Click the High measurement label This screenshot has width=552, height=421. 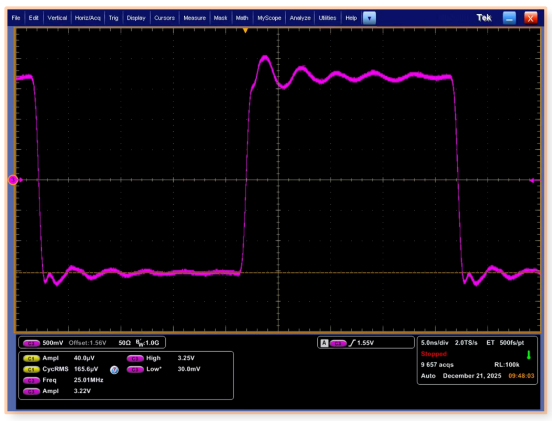pyautogui.click(x=153, y=358)
